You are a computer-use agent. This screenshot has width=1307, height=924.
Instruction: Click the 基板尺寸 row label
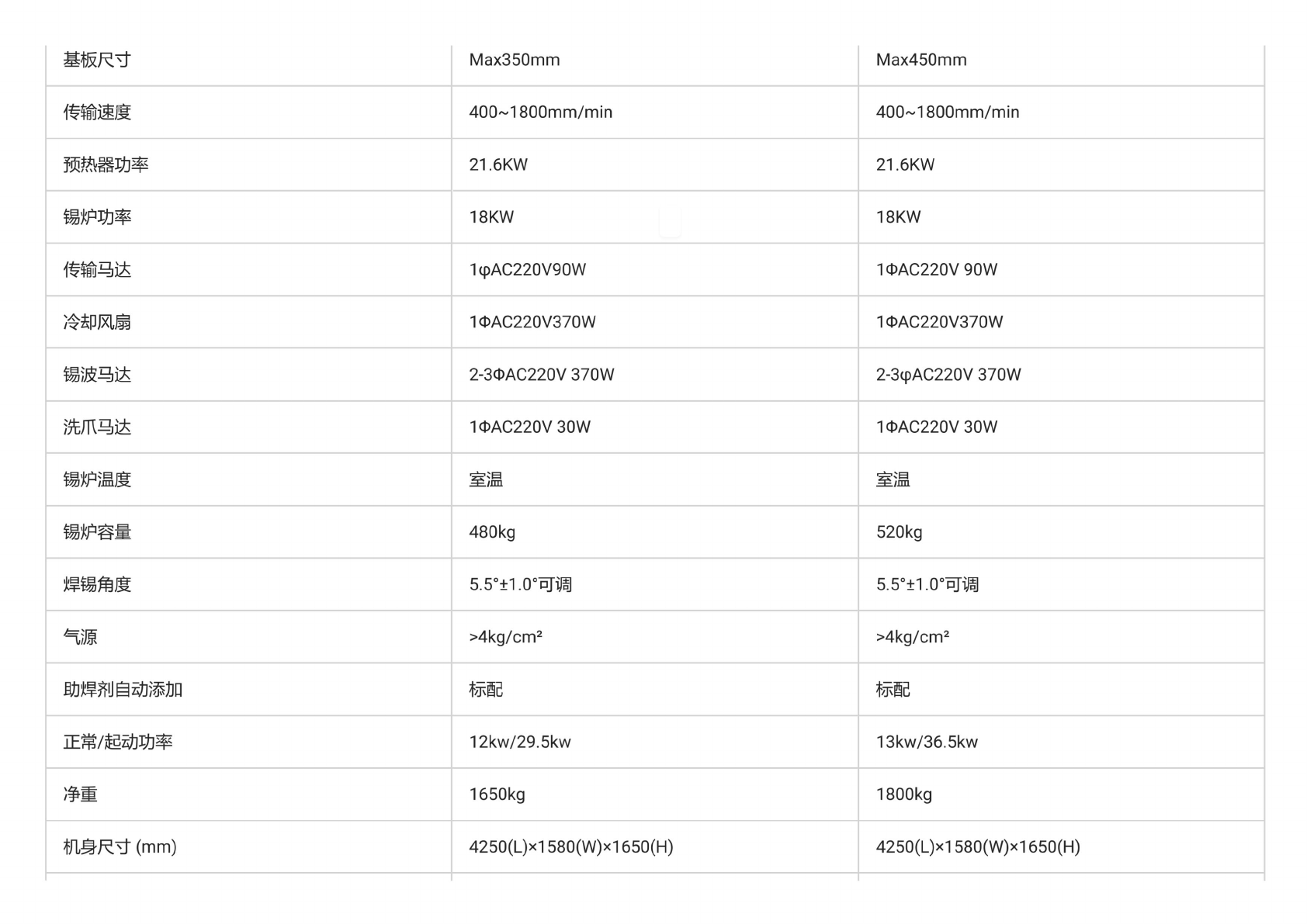97,61
